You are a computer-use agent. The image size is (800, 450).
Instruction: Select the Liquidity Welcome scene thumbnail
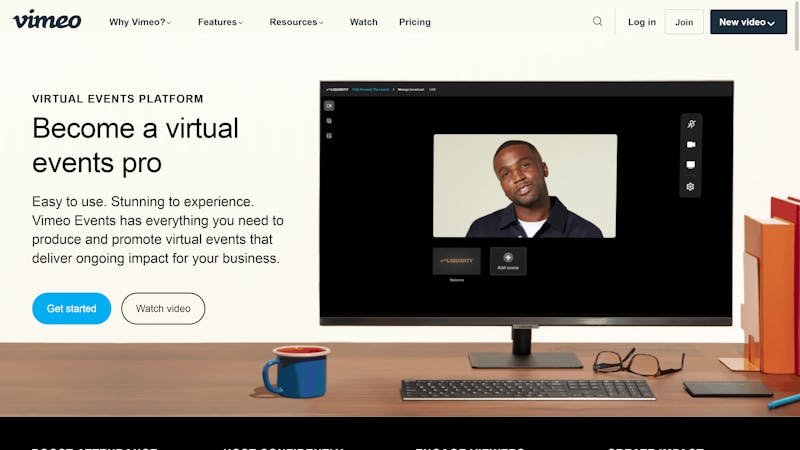click(x=457, y=261)
